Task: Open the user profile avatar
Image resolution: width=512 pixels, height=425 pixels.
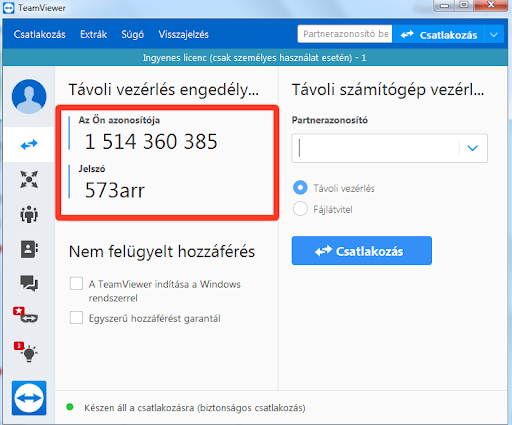Action: point(29,96)
